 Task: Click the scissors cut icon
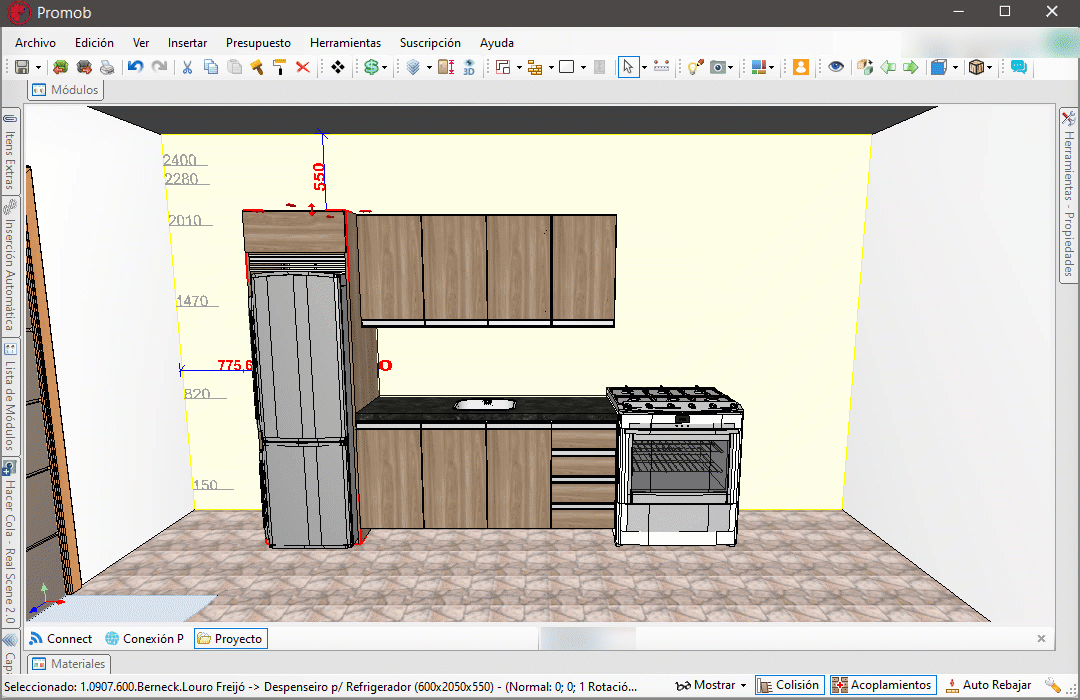[186, 67]
